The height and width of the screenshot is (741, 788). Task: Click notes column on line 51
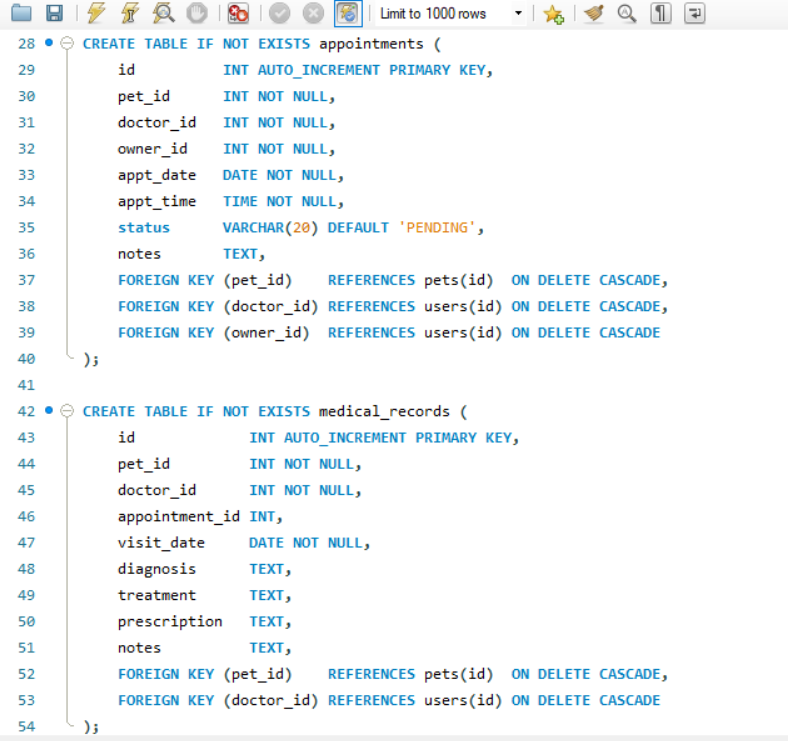[139, 648]
